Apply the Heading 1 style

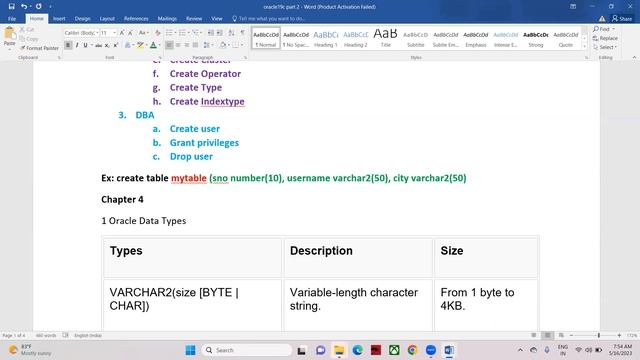click(326, 38)
